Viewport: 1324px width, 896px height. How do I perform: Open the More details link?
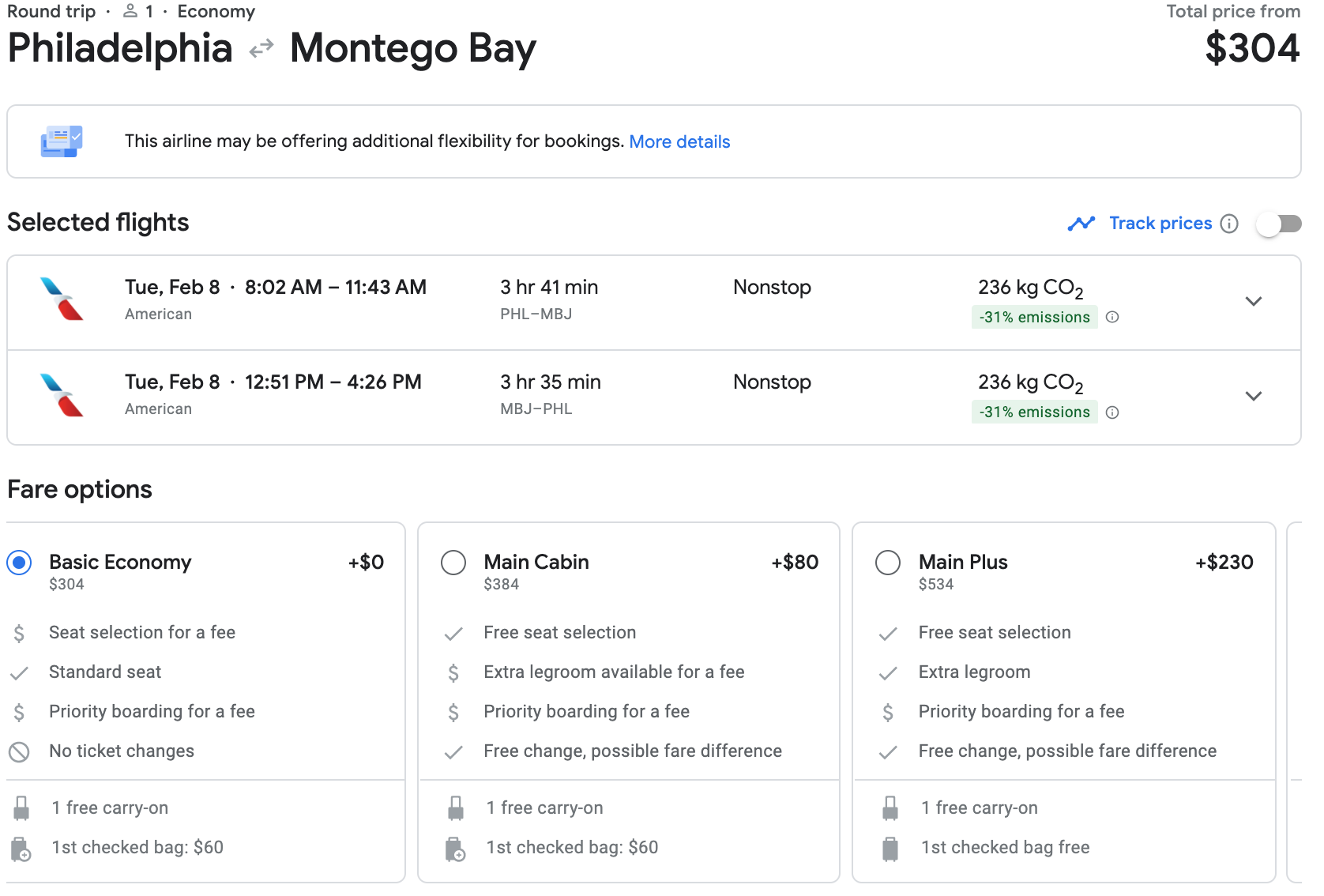679,141
